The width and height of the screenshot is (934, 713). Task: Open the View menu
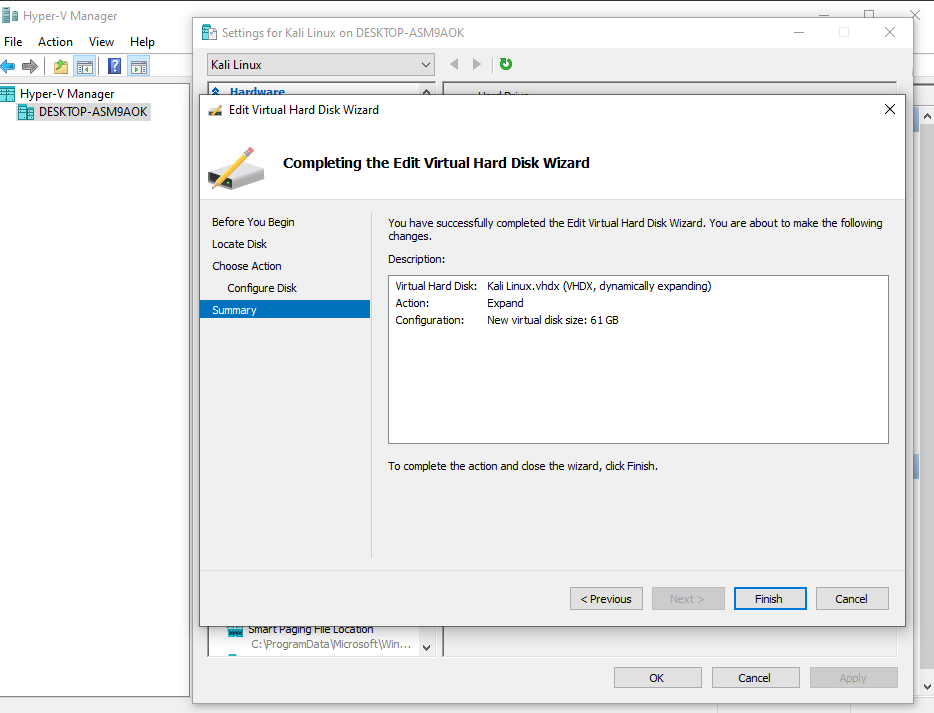point(101,42)
